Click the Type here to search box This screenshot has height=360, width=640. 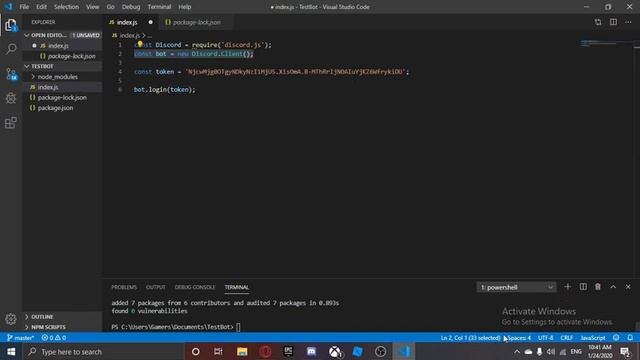pyautogui.click(x=103, y=351)
